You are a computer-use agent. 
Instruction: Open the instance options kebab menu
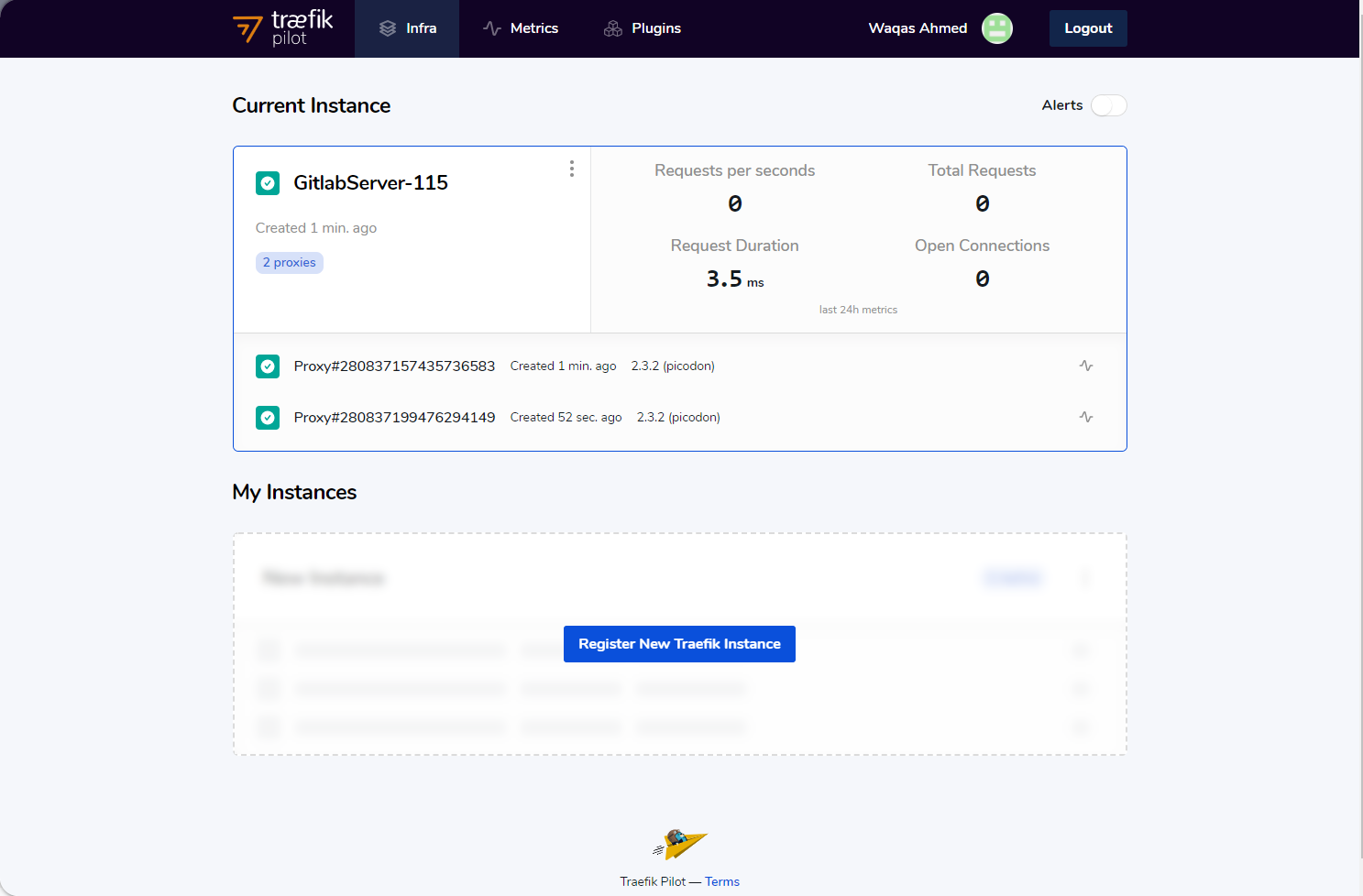[571, 169]
